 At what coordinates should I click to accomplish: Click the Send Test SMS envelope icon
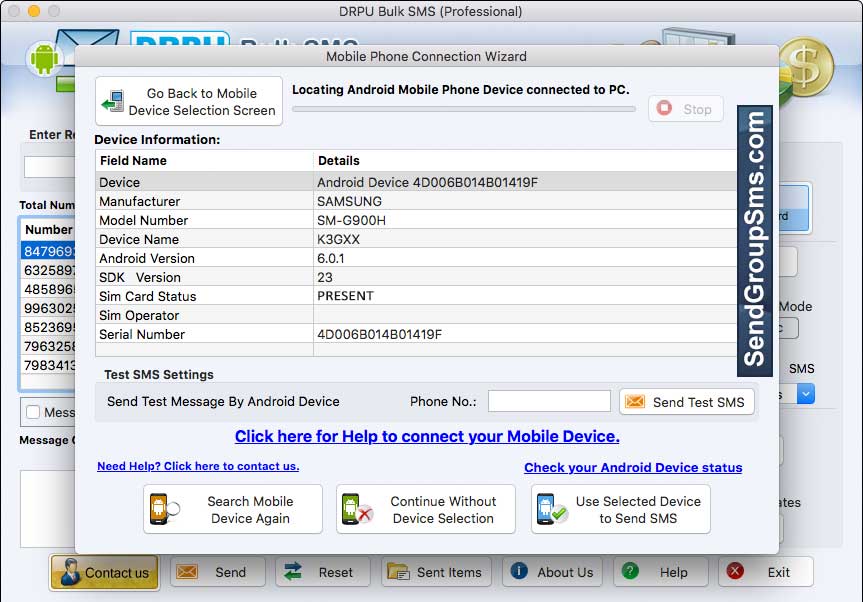pos(637,401)
